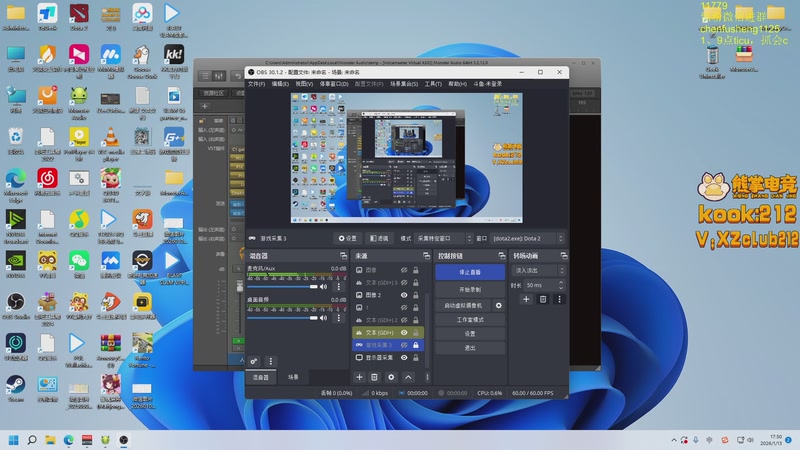Open 麦克风/Aux channel three-dot options
The height and width of the screenshot is (450, 800).
[x=339, y=287]
